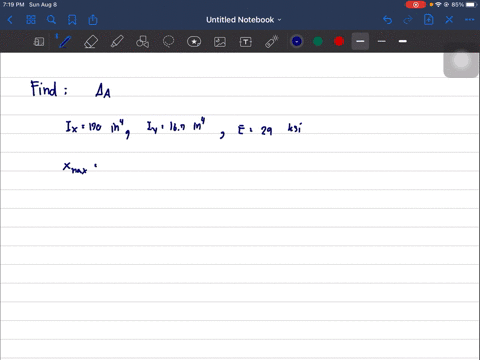Tap the floating round button at top right
Viewport: 480px width, 360px height.
tap(461, 62)
